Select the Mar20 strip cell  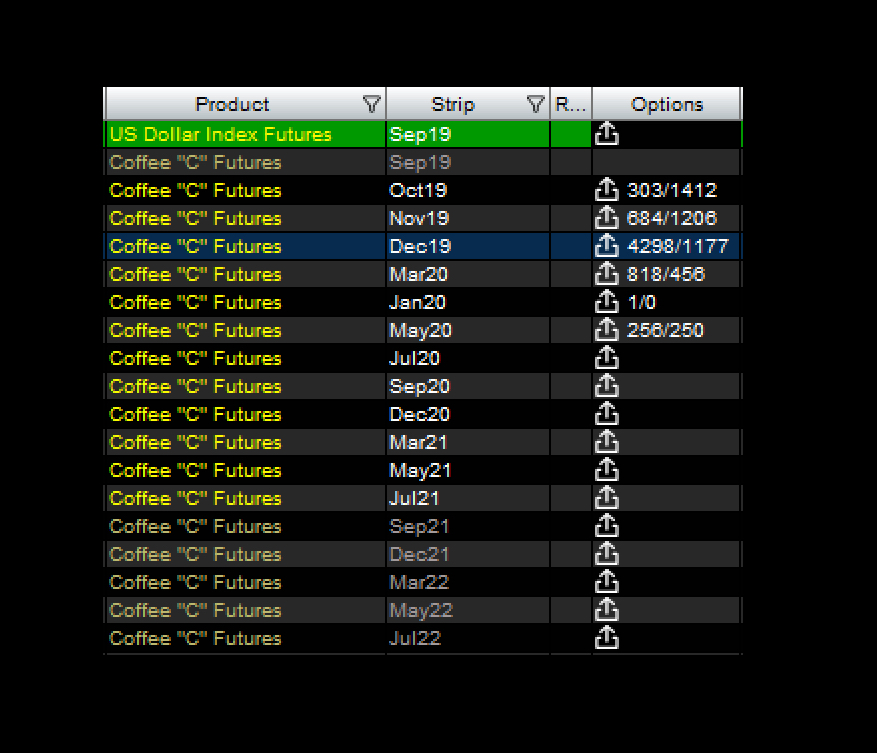(468, 274)
